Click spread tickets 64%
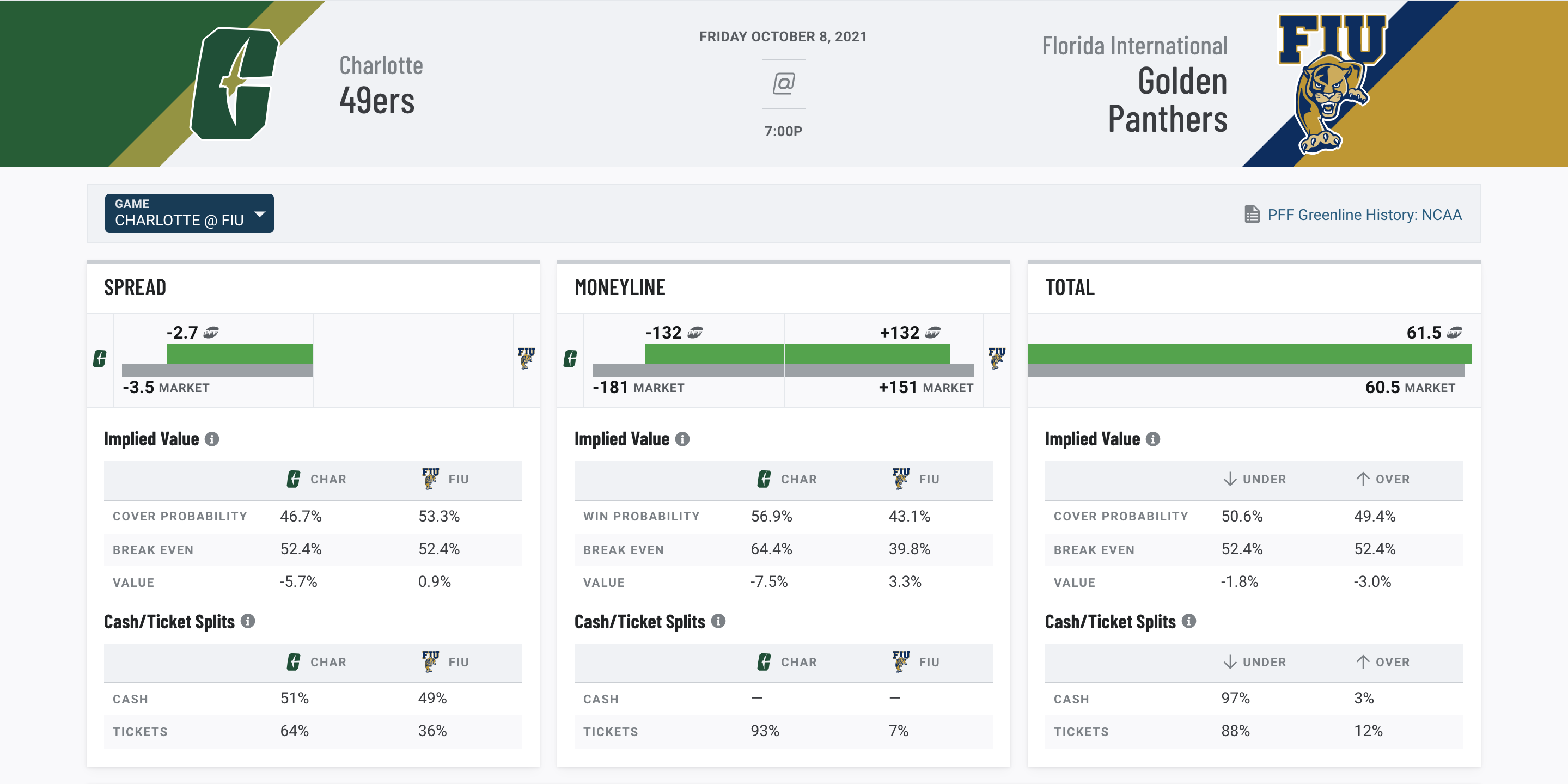Image resolution: width=1568 pixels, height=784 pixels. (295, 731)
